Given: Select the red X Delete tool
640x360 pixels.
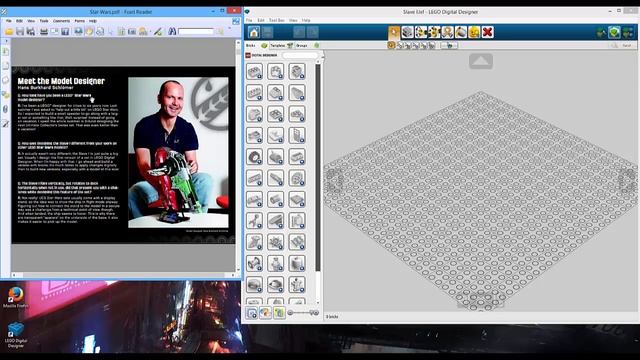Looking at the screenshot, I should (488, 32).
